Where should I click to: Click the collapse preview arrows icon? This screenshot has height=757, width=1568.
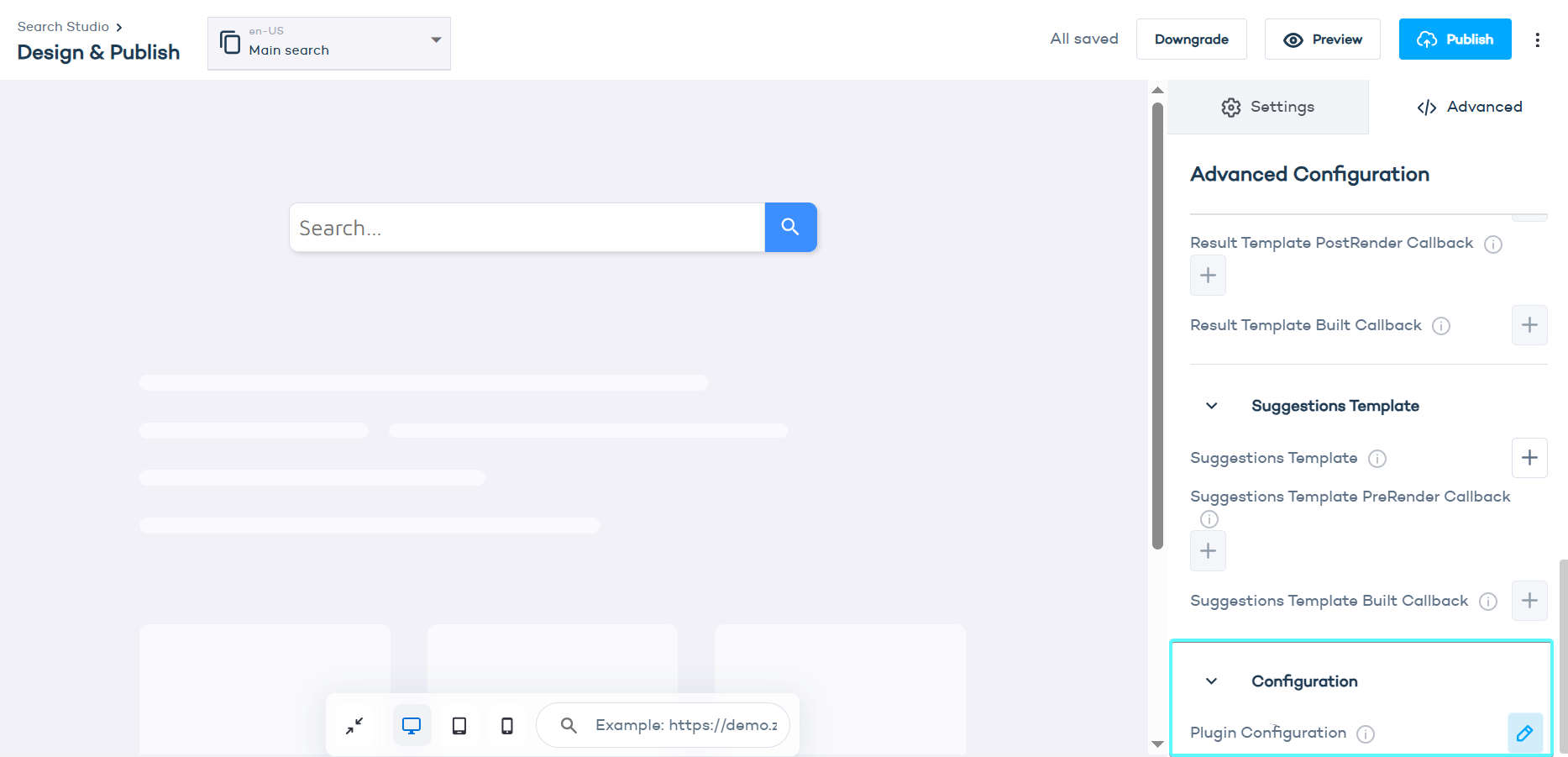pyautogui.click(x=354, y=725)
